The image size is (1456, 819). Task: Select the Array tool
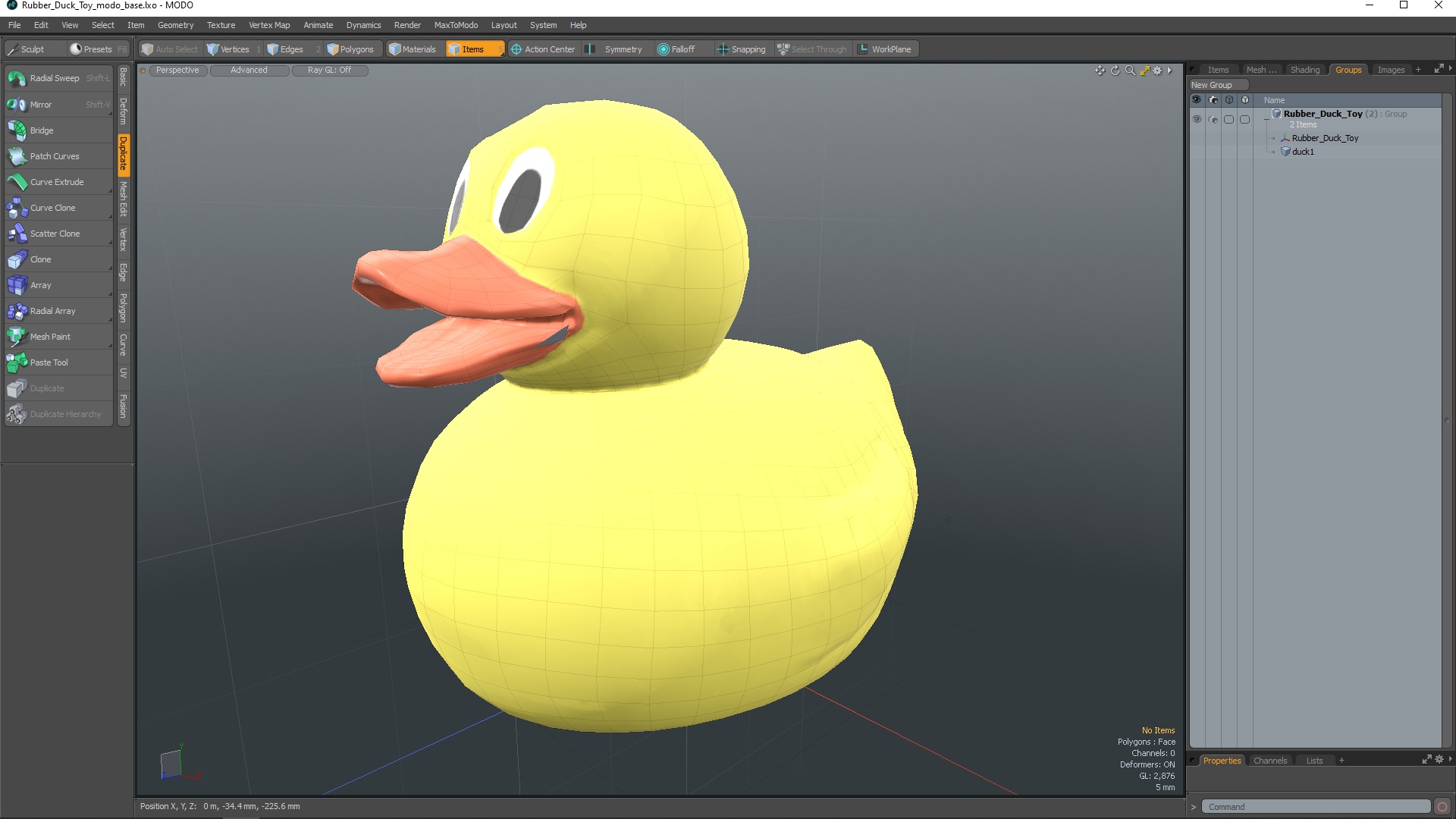click(40, 284)
